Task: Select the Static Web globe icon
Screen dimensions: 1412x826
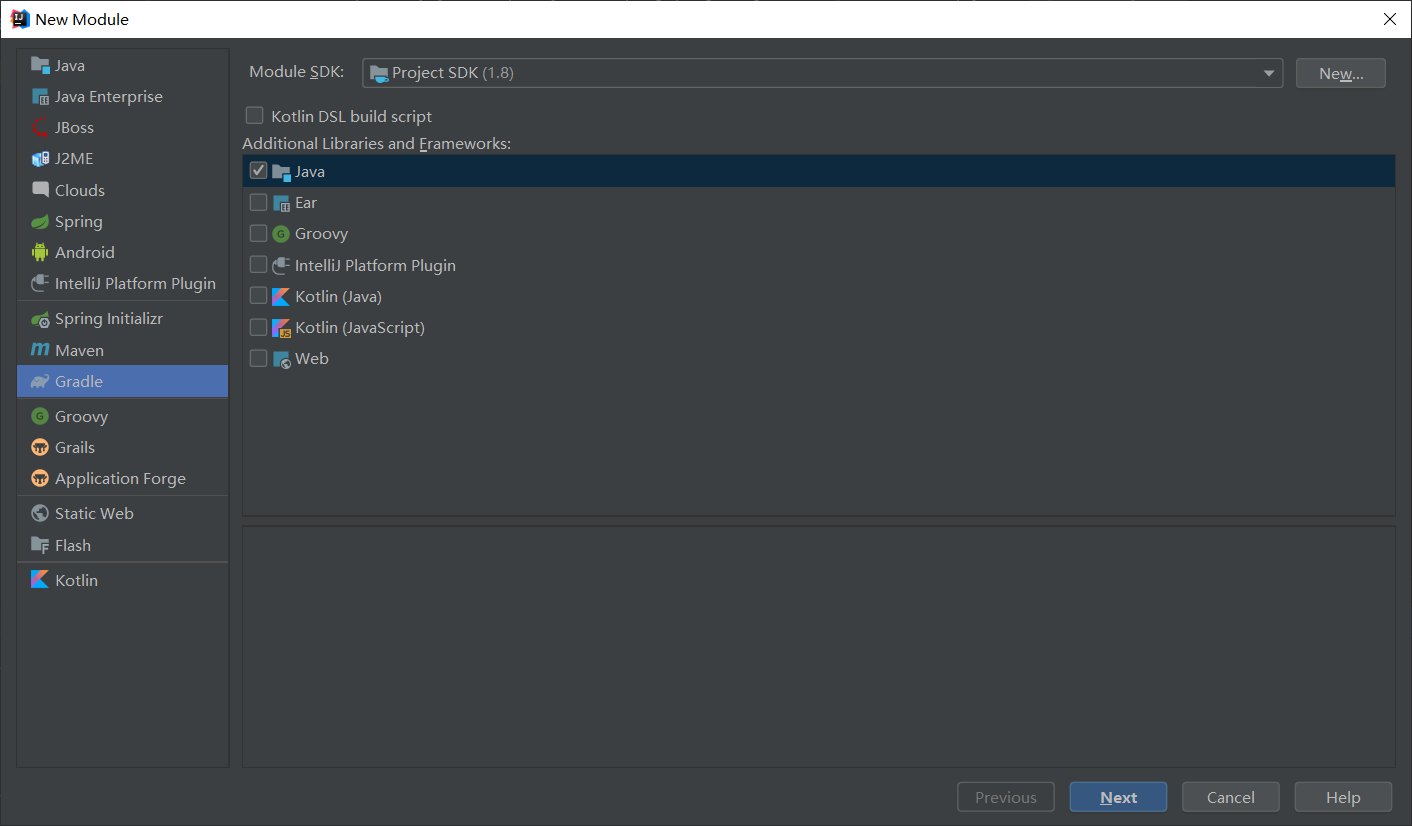Action: pos(40,514)
